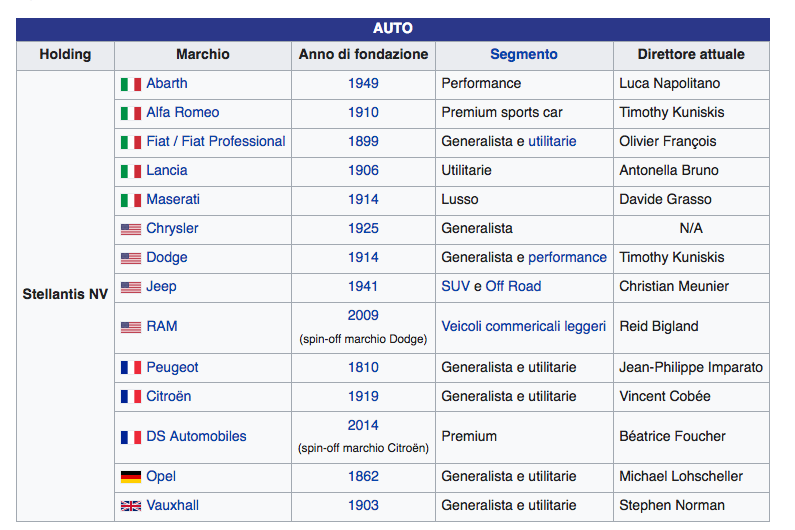This screenshot has width=795, height=530.
Task: Click the founding year 1899 link
Action: (363, 142)
